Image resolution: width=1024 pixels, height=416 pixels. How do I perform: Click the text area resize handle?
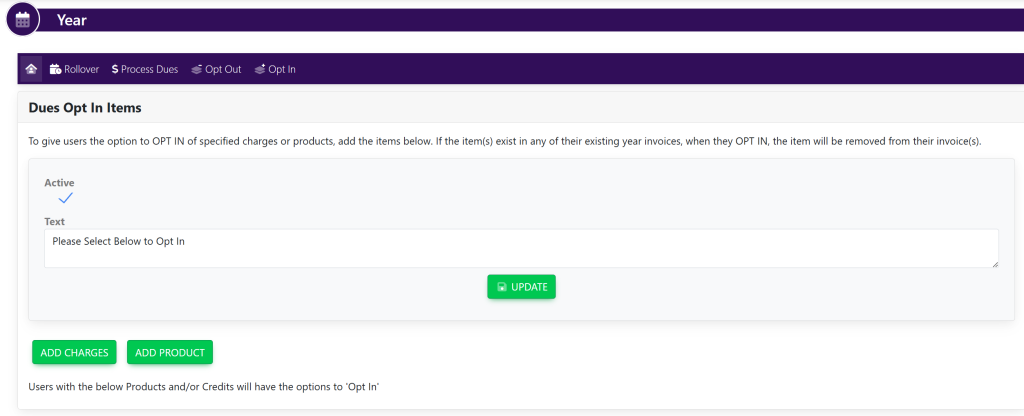pos(994,263)
